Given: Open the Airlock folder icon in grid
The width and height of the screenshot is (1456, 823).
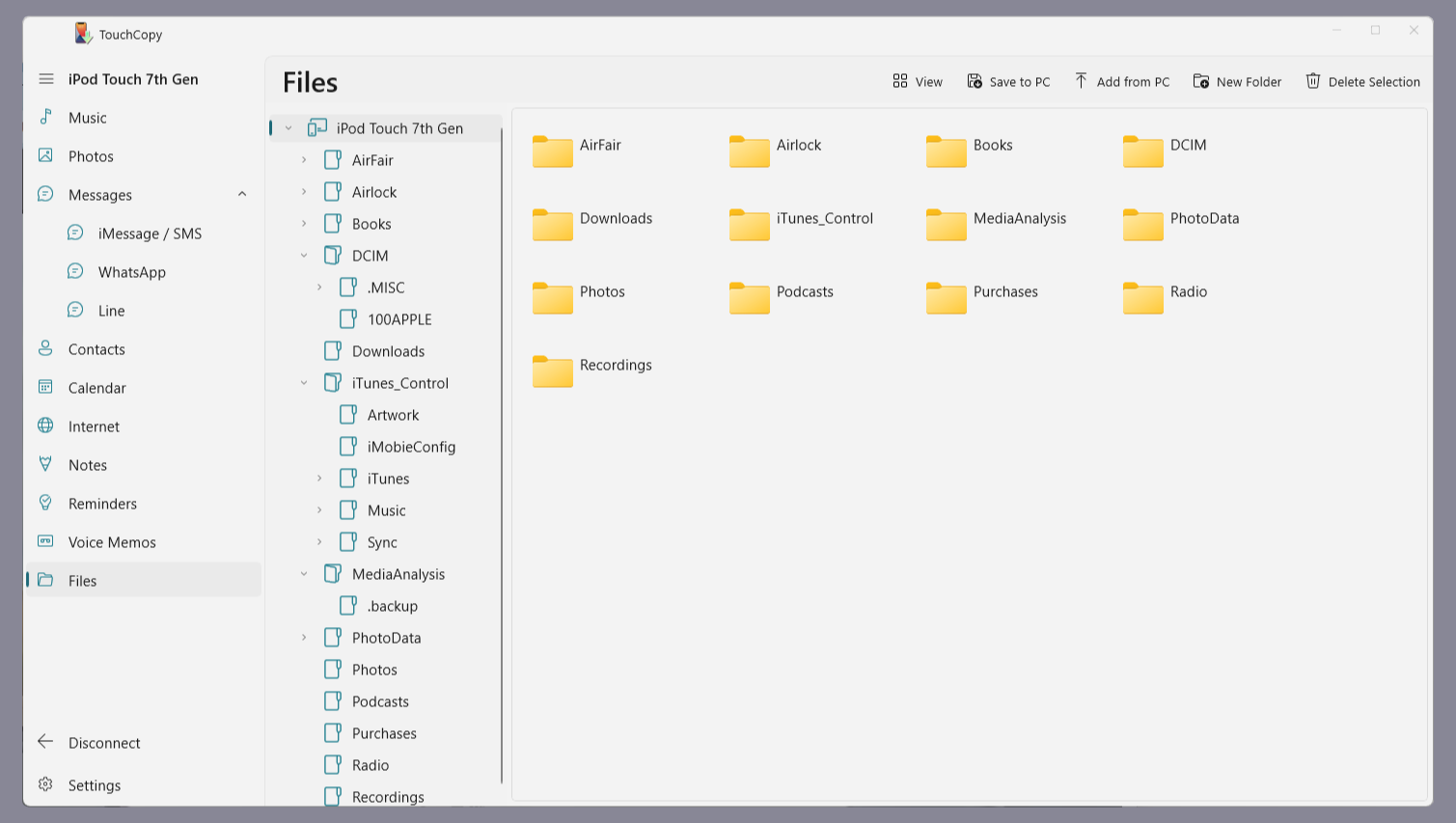Looking at the screenshot, I should click(750, 151).
